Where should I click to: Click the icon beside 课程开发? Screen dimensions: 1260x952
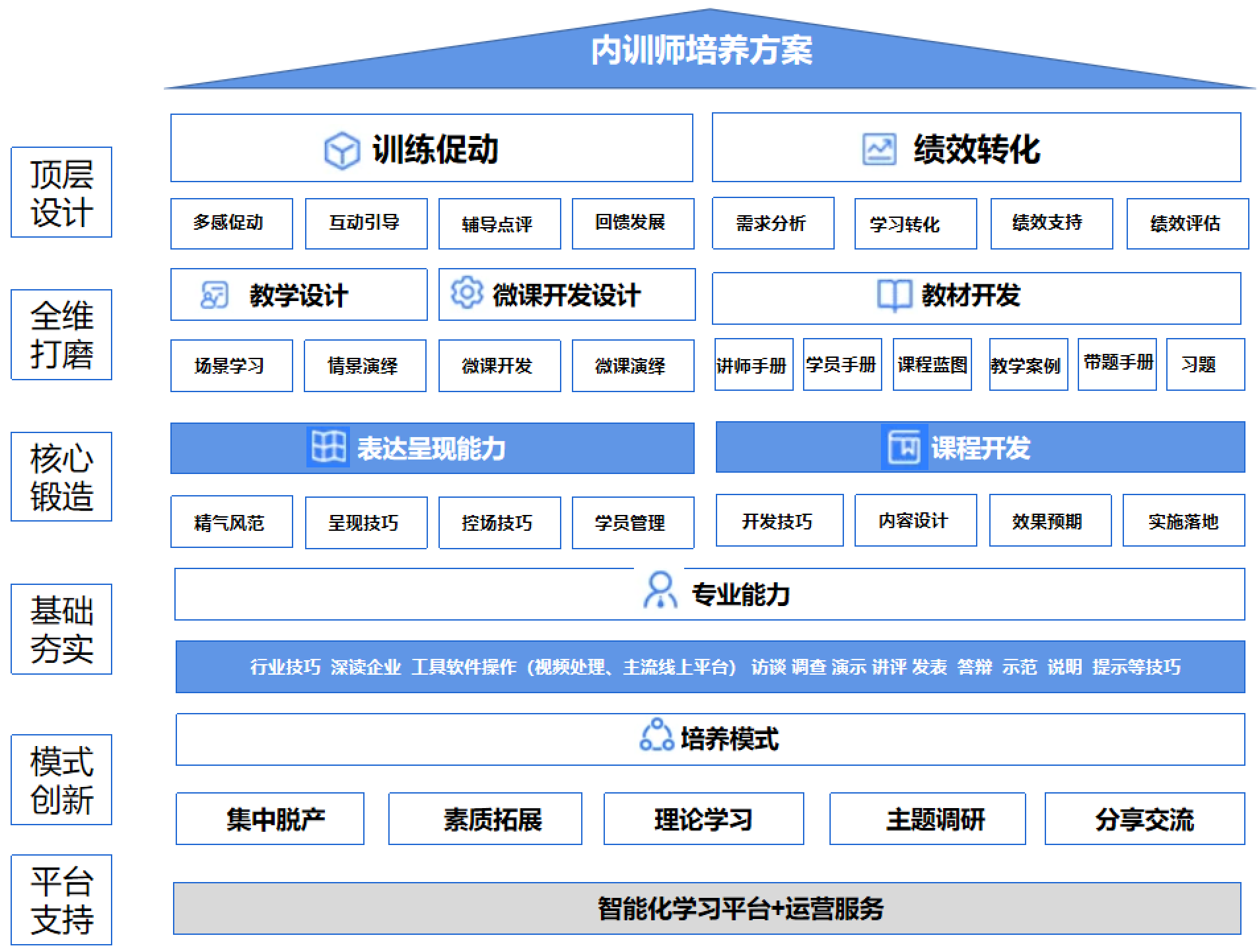pos(903,448)
